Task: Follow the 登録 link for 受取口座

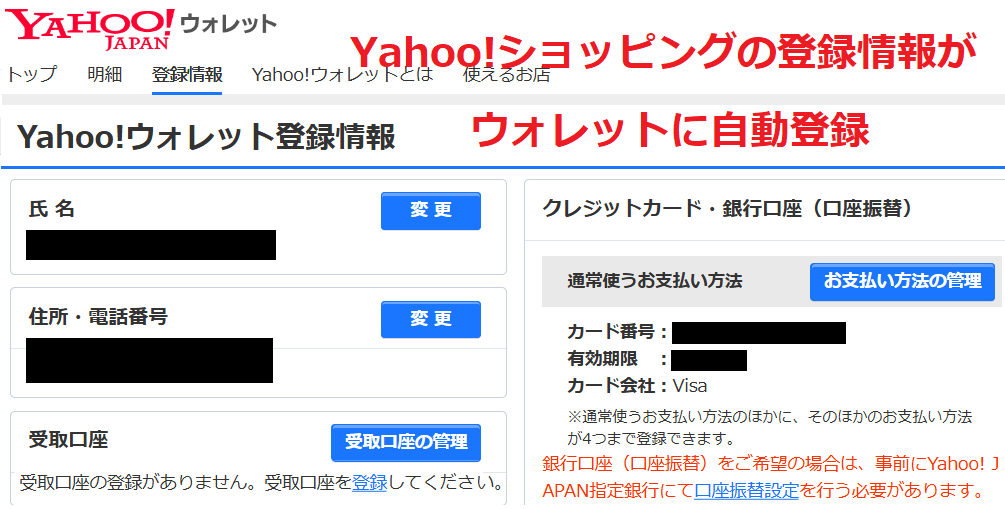Action: coord(369,482)
